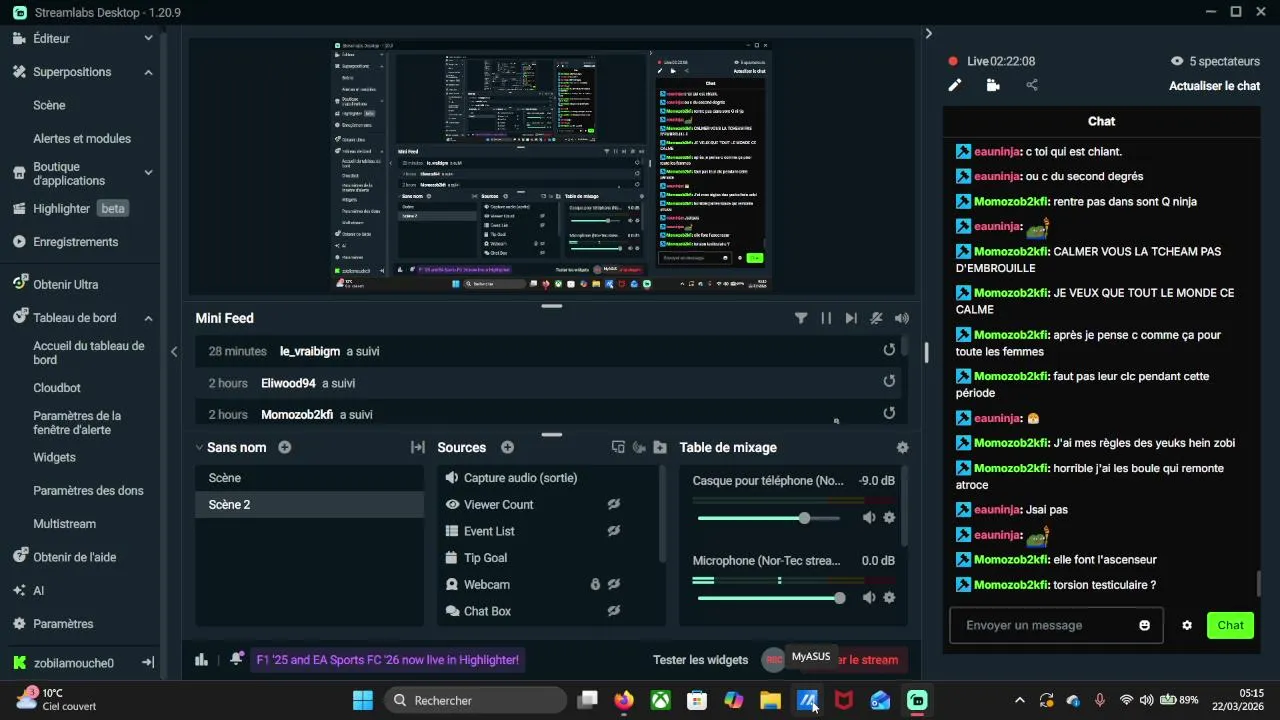1280x720 pixels.
Task: Replay Eliwood94 follow alert
Action: tap(889, 382)
